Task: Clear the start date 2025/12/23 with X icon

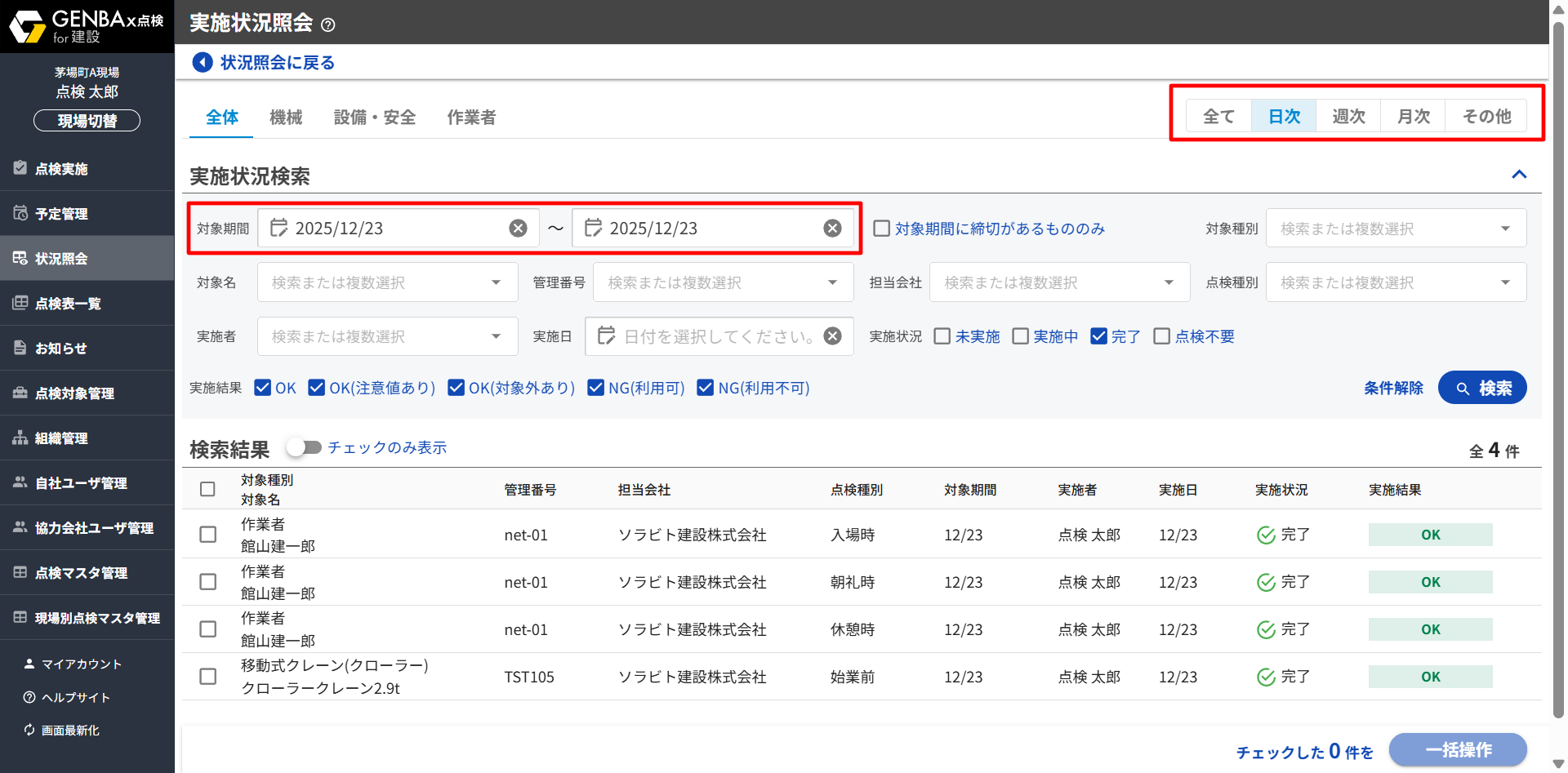Action: point(518,229)
